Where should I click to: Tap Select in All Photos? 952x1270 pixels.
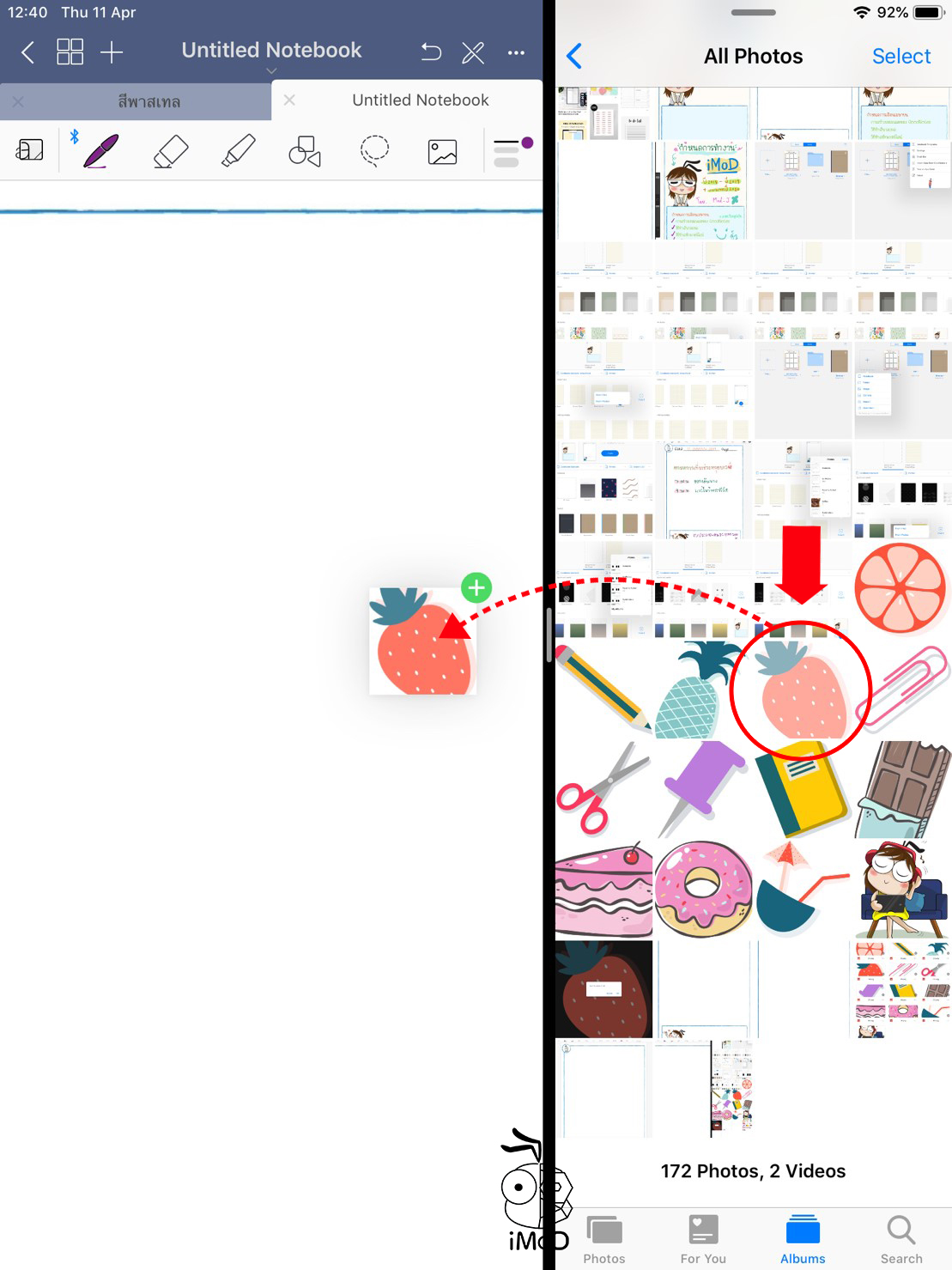coord(900,57)
